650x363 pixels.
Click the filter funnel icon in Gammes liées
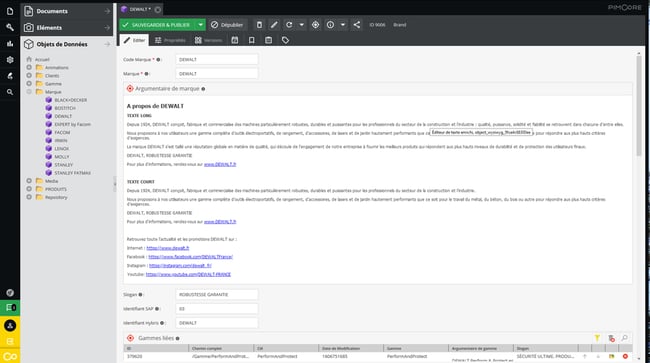pos(597,338)
